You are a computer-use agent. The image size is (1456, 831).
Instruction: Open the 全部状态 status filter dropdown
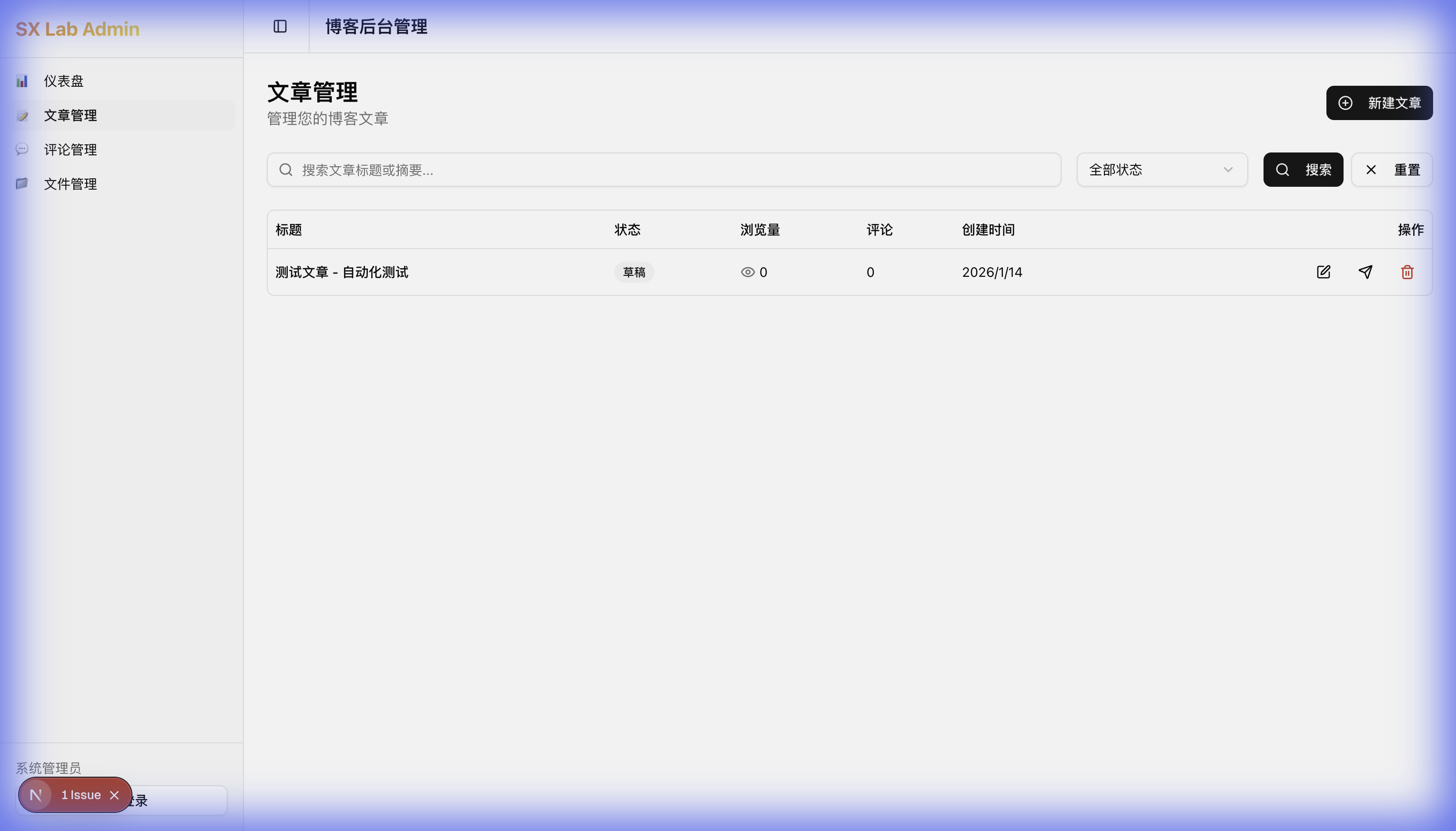1161,170
